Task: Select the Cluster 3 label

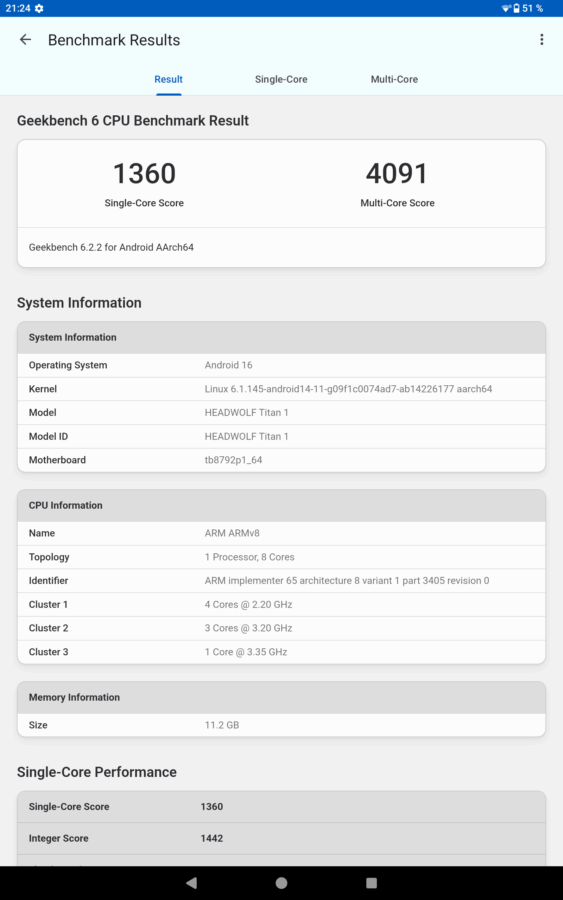Action: pyautogui.click(x=48, y=652)
